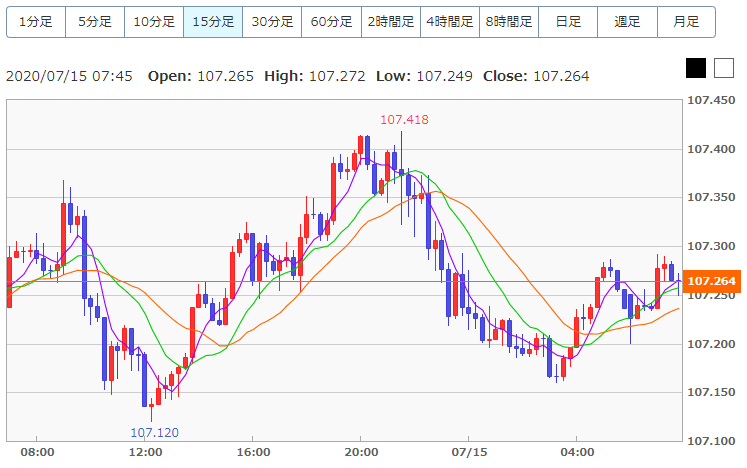Image resolution: width=747 pixels, height=468 pixels.
Task: Click the orange 107.264 current price tag
Action: [x=712, y=281]
